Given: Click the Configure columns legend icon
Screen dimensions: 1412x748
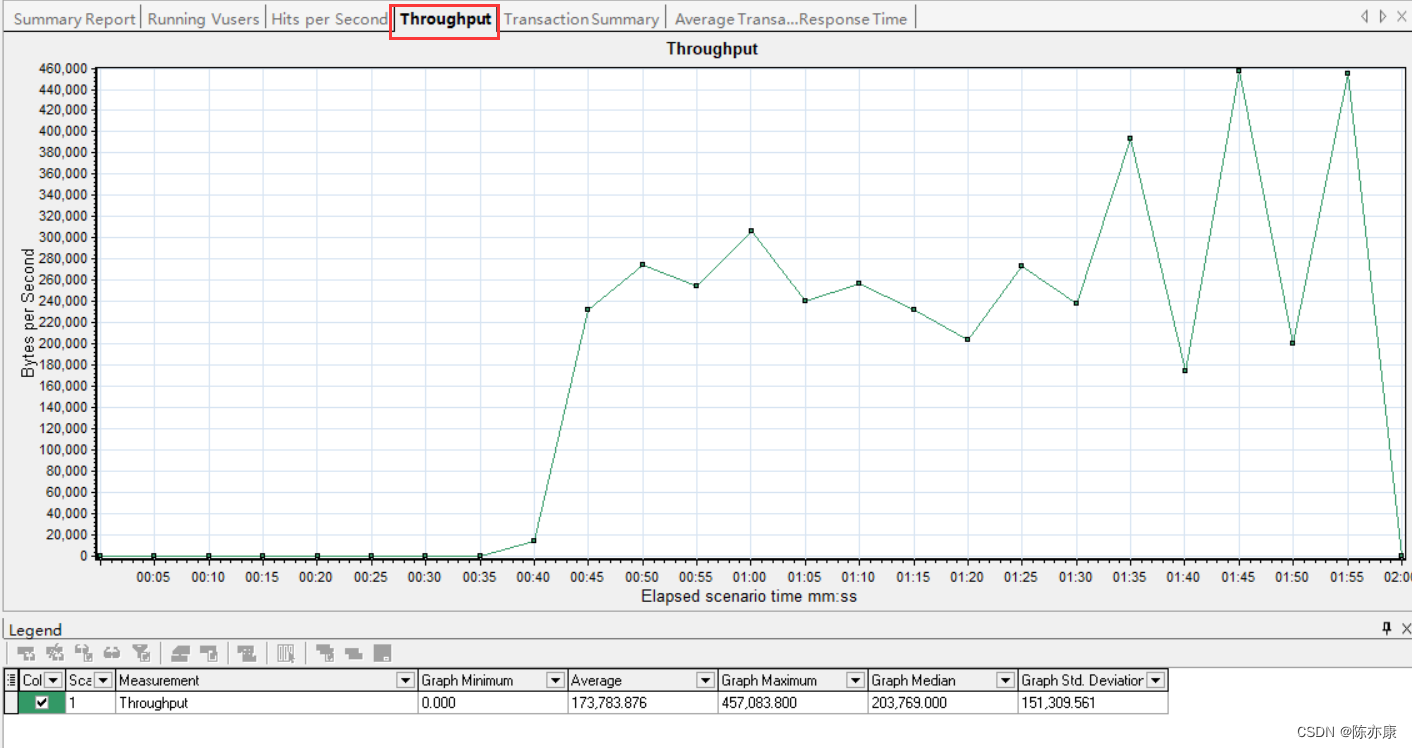Looking at the screenshot, I should pyautogui.click(x=286, y=653).
